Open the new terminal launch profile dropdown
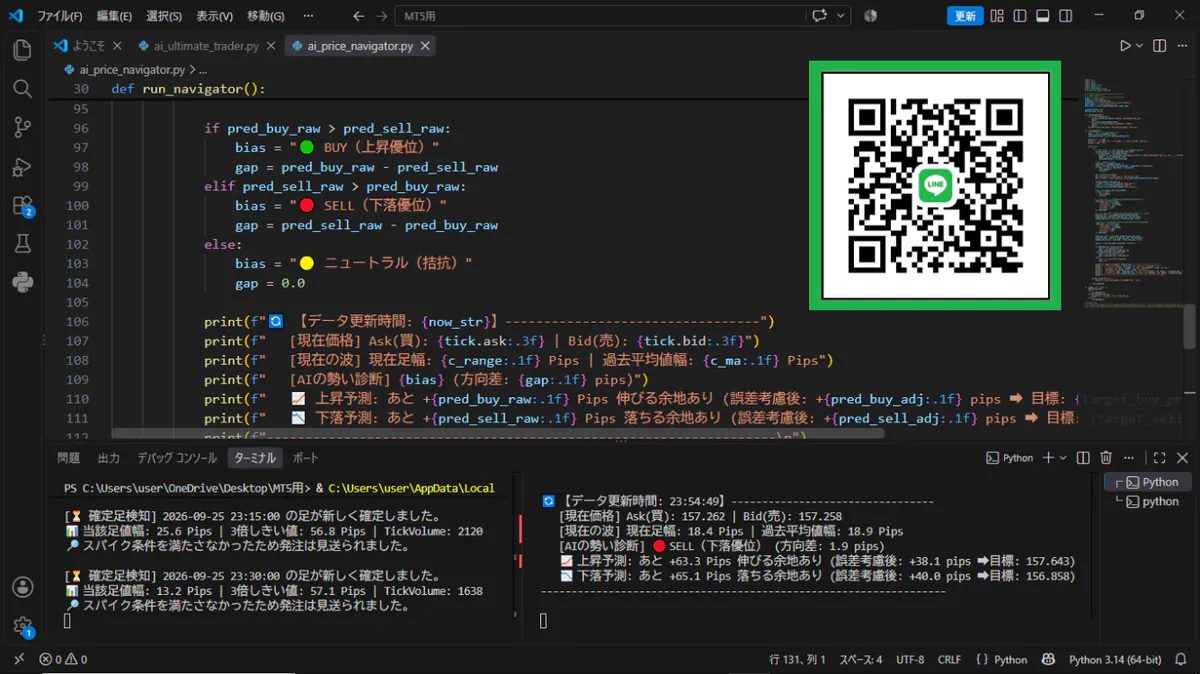The height and width of the screenshot is (674, 1200). (x=1063, y=458)
